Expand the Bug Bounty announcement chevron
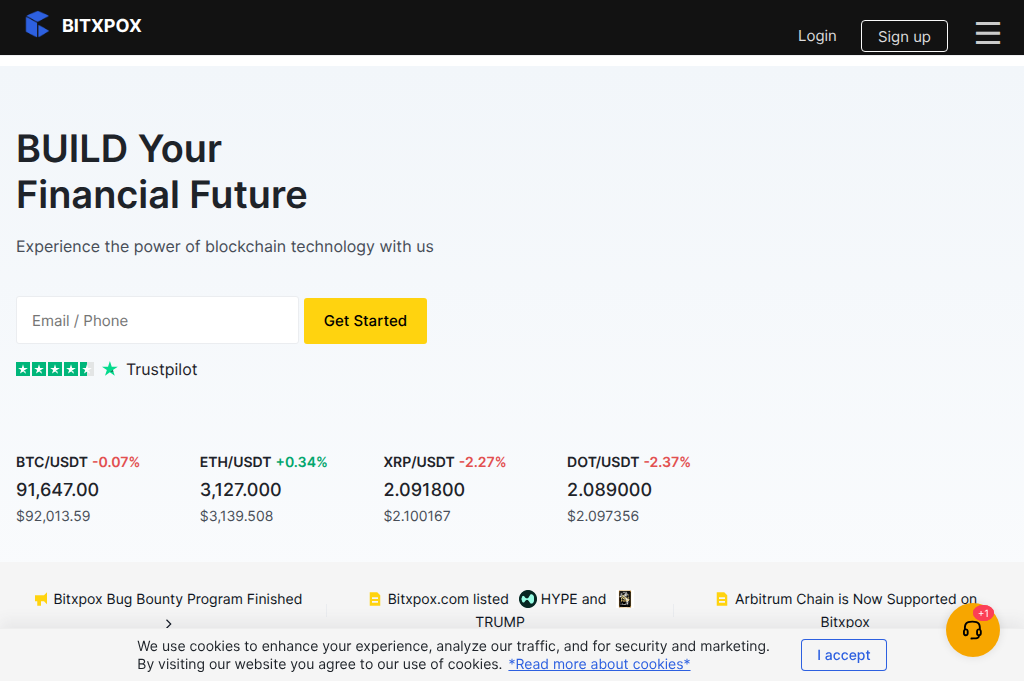Viewport: 1024px width, 681px height. (x=168, y=623)
